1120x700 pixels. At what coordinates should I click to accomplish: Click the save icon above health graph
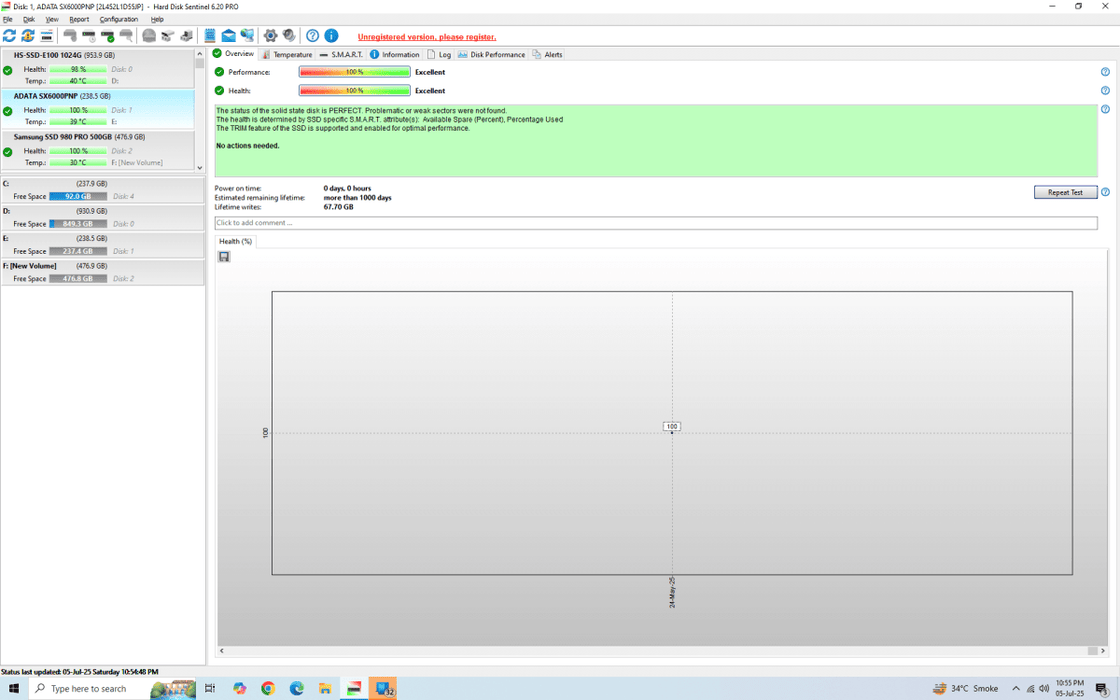coord(224,257)
